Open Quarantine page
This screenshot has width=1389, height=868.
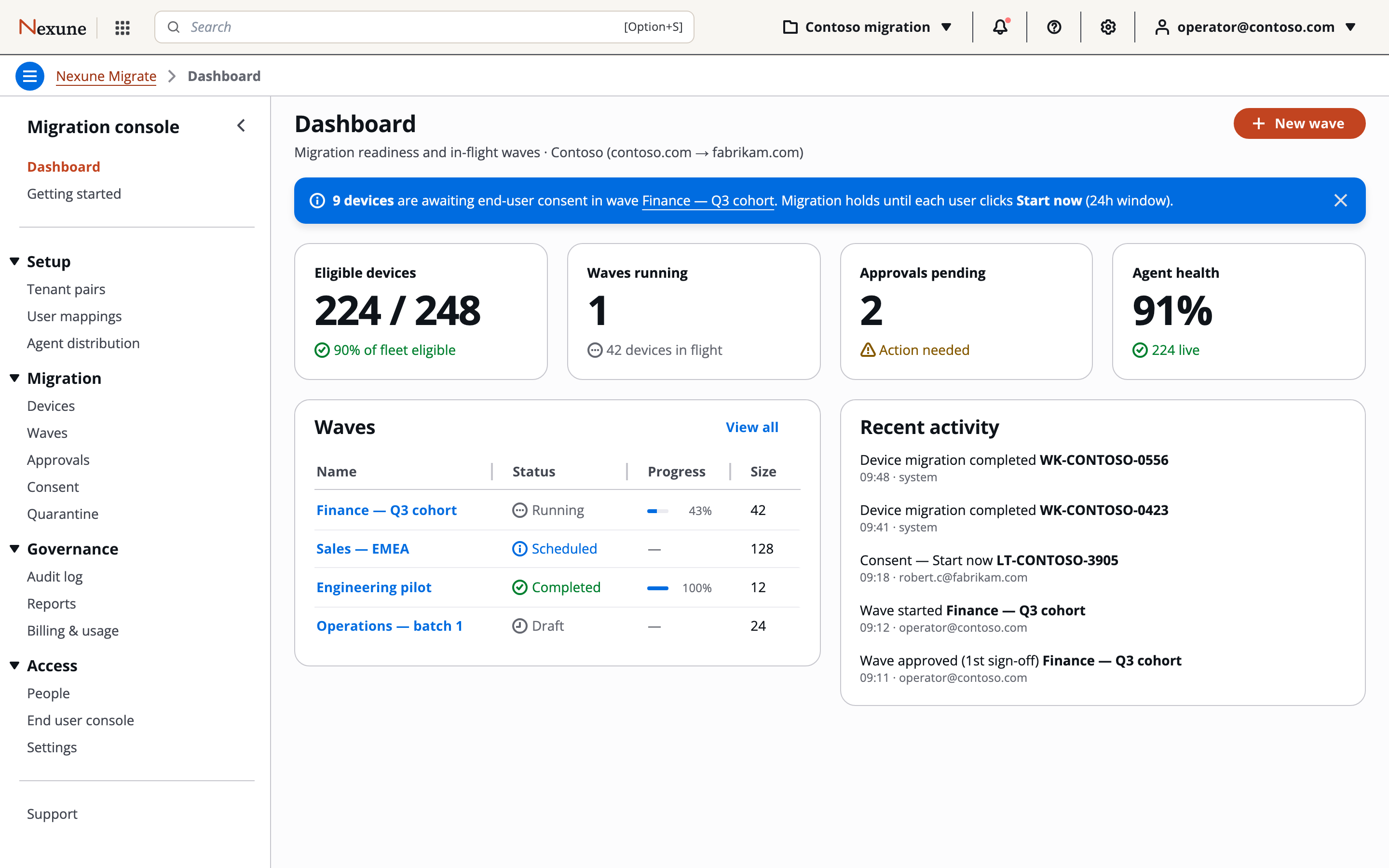[x=63, y=514]
